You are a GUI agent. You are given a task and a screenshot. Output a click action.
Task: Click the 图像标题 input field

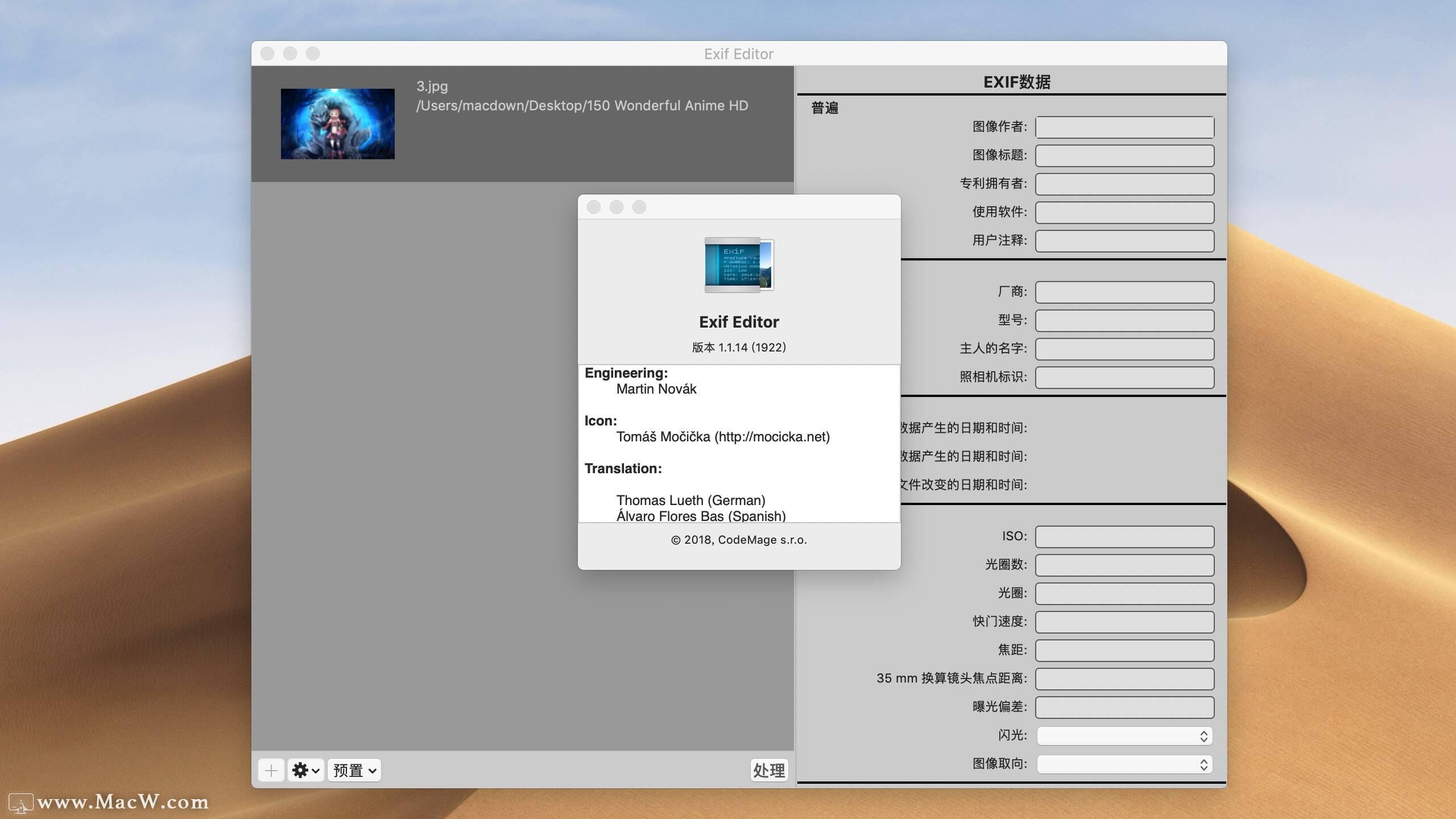pyautogui.click(x=1124, y=156)
